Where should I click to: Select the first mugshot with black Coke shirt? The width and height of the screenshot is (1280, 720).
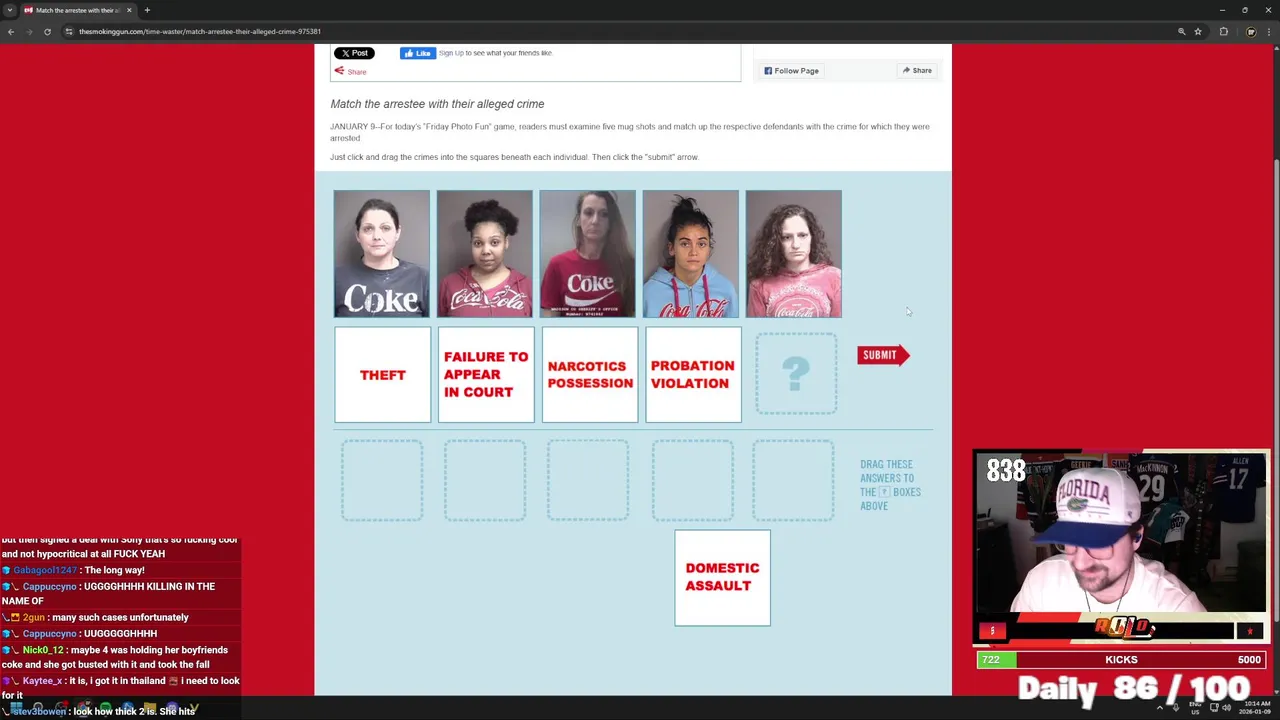(x=382, y=254)
